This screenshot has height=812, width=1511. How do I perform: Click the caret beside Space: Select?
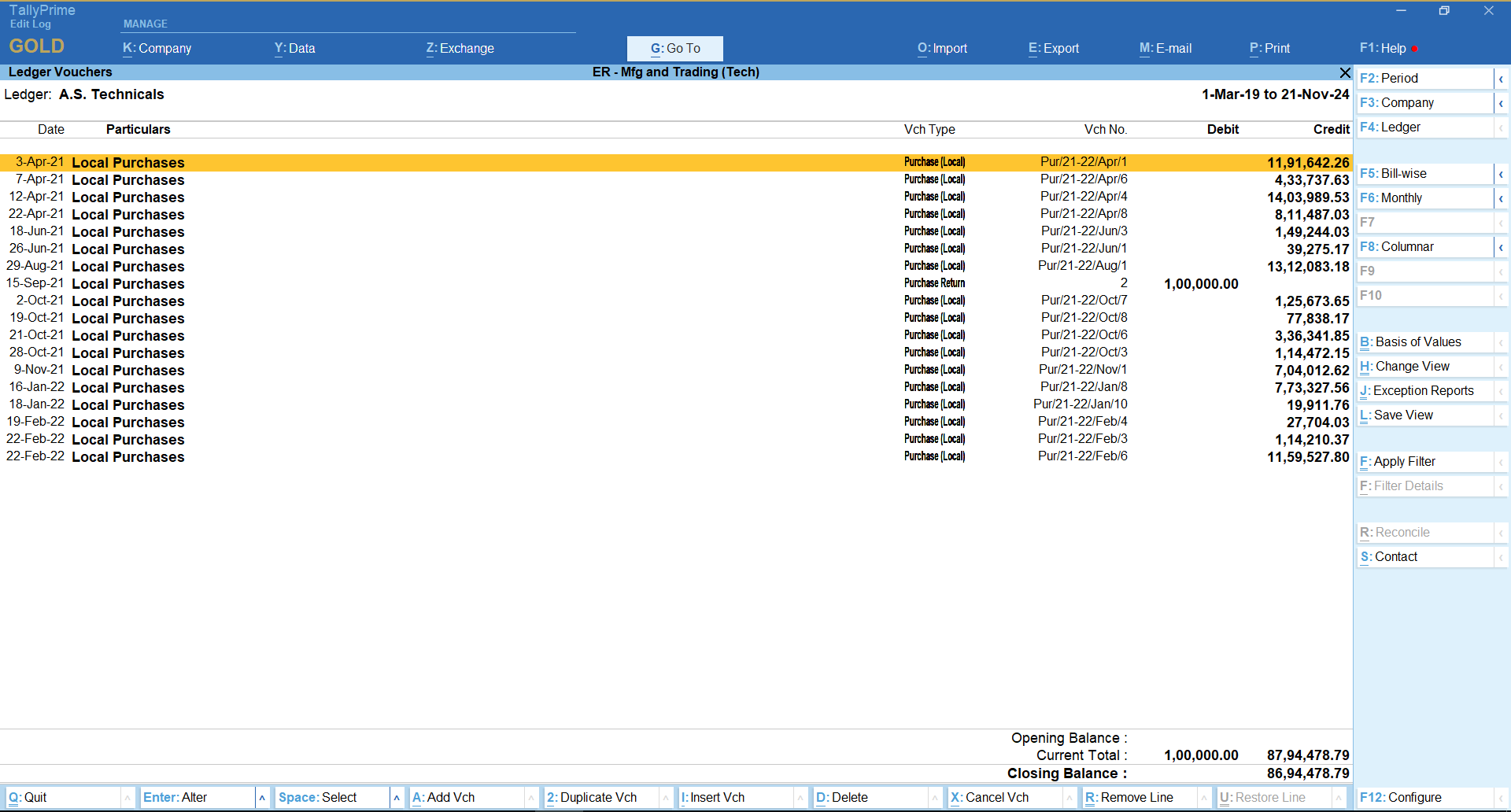pos(397,798)
